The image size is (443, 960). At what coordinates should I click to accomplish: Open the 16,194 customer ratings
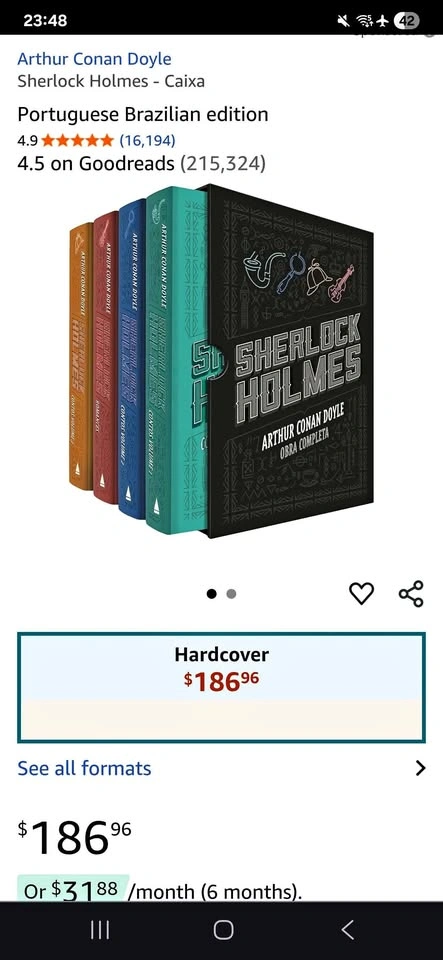pos(147,140)
